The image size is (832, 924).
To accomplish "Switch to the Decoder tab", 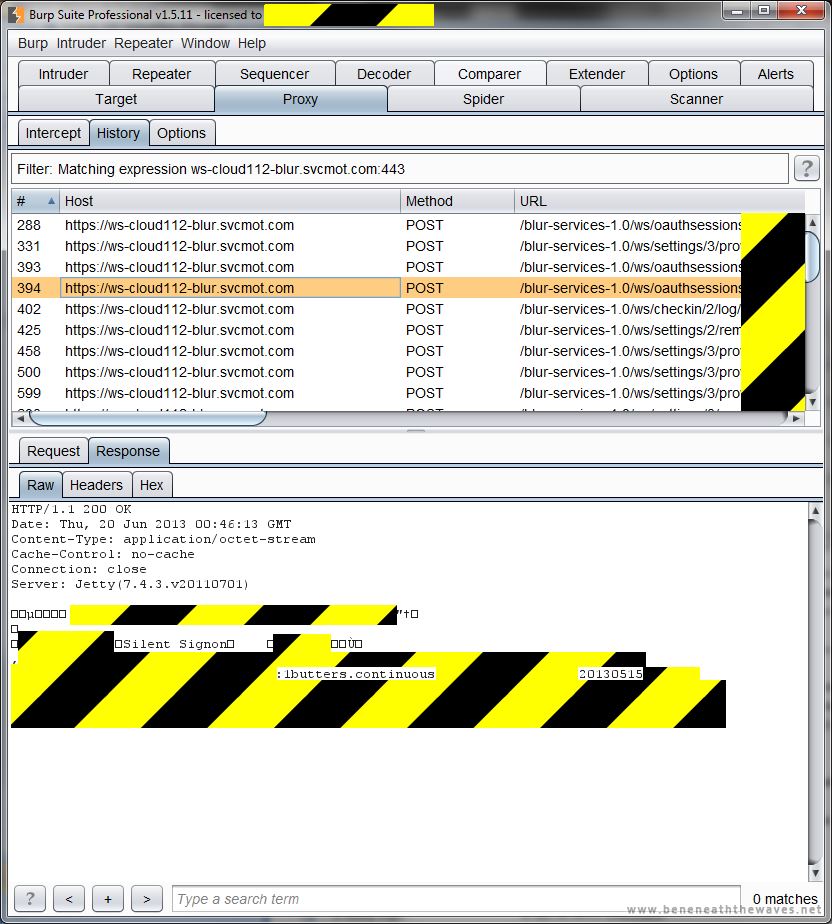I will (384, 74).
